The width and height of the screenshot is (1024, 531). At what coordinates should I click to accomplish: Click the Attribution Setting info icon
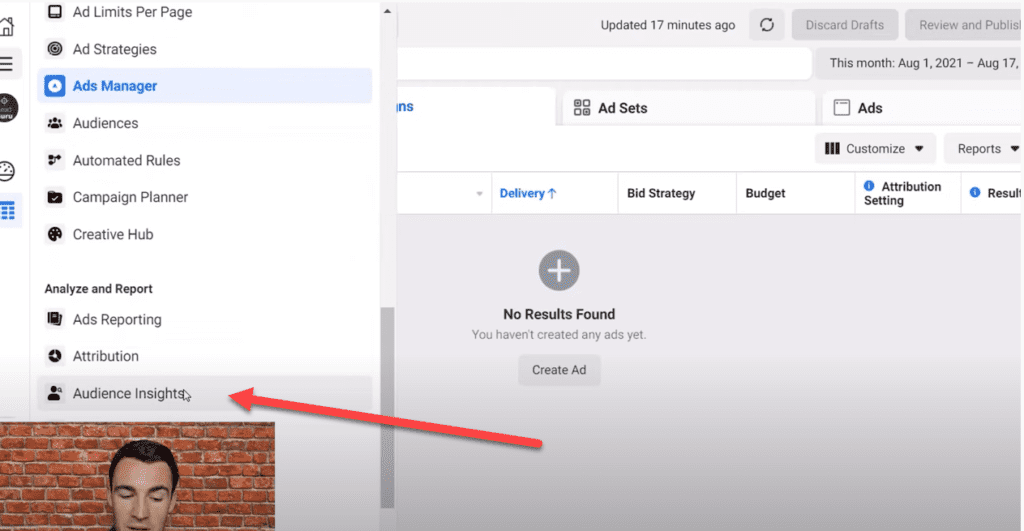[x=869, y=186]
